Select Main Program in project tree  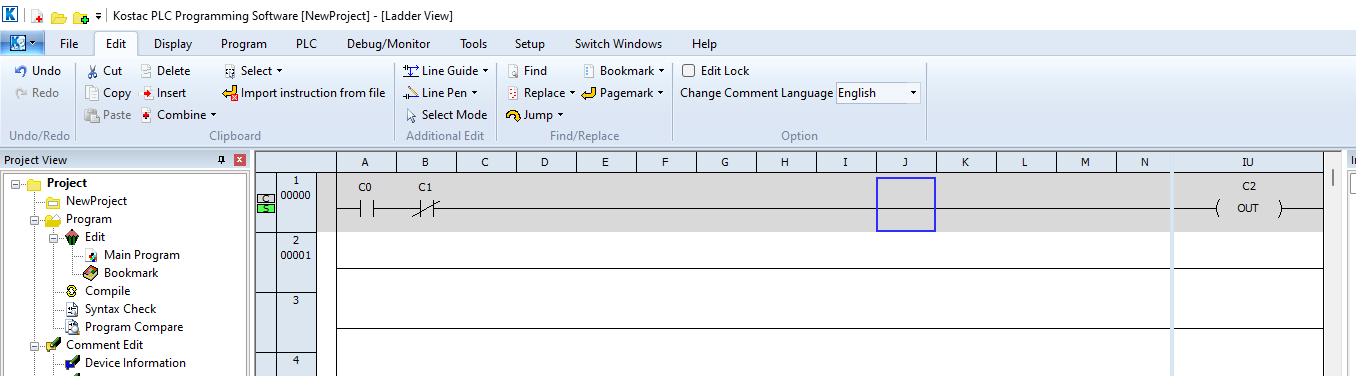click(141, 255)
